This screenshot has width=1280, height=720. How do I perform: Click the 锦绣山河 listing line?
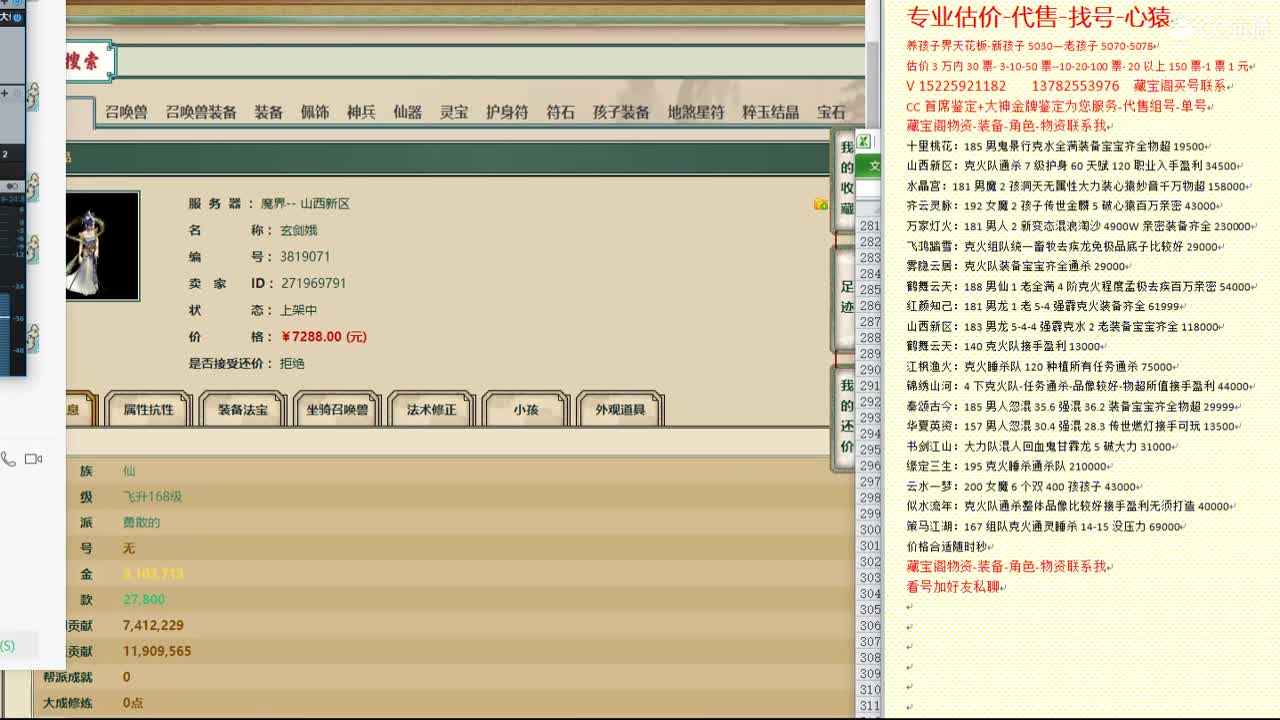1081,386
